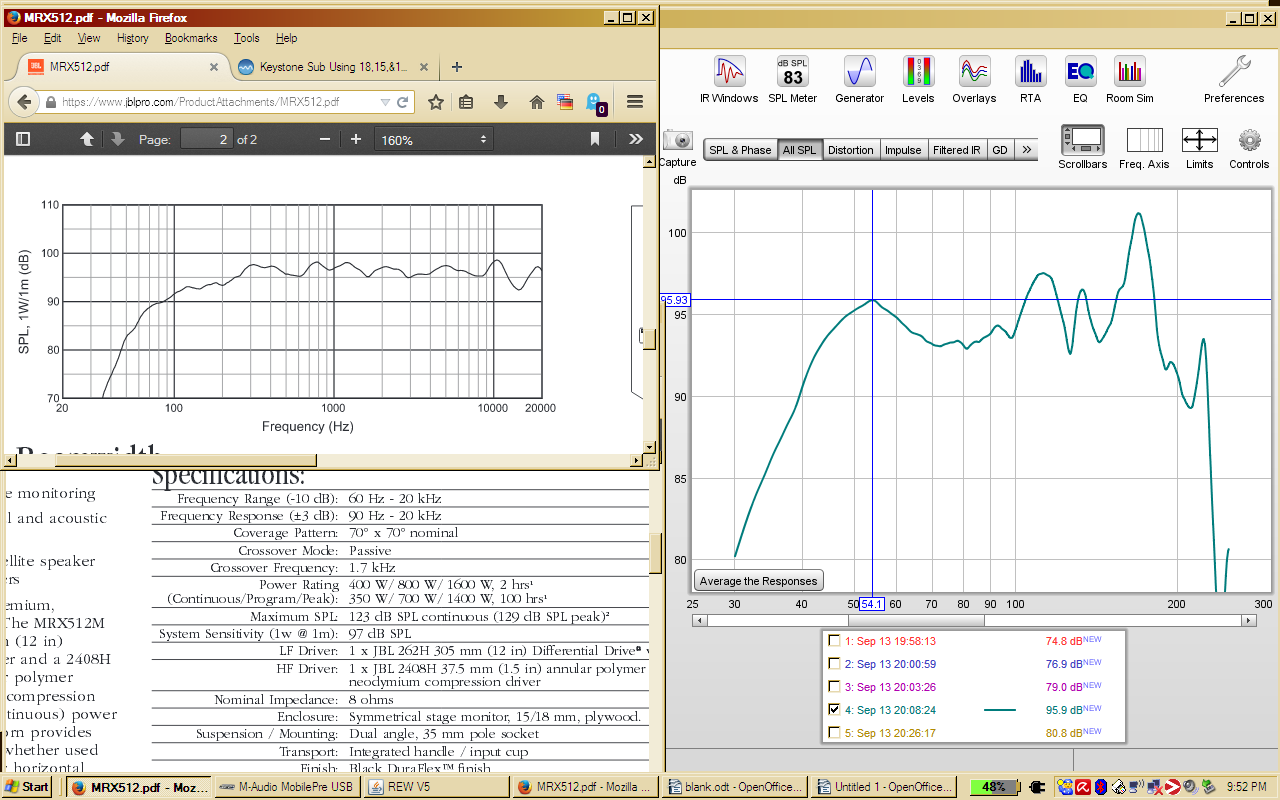Open the Overlays window
The width and height of the screenshot is (1280, 800).
[x=974, y=79]
